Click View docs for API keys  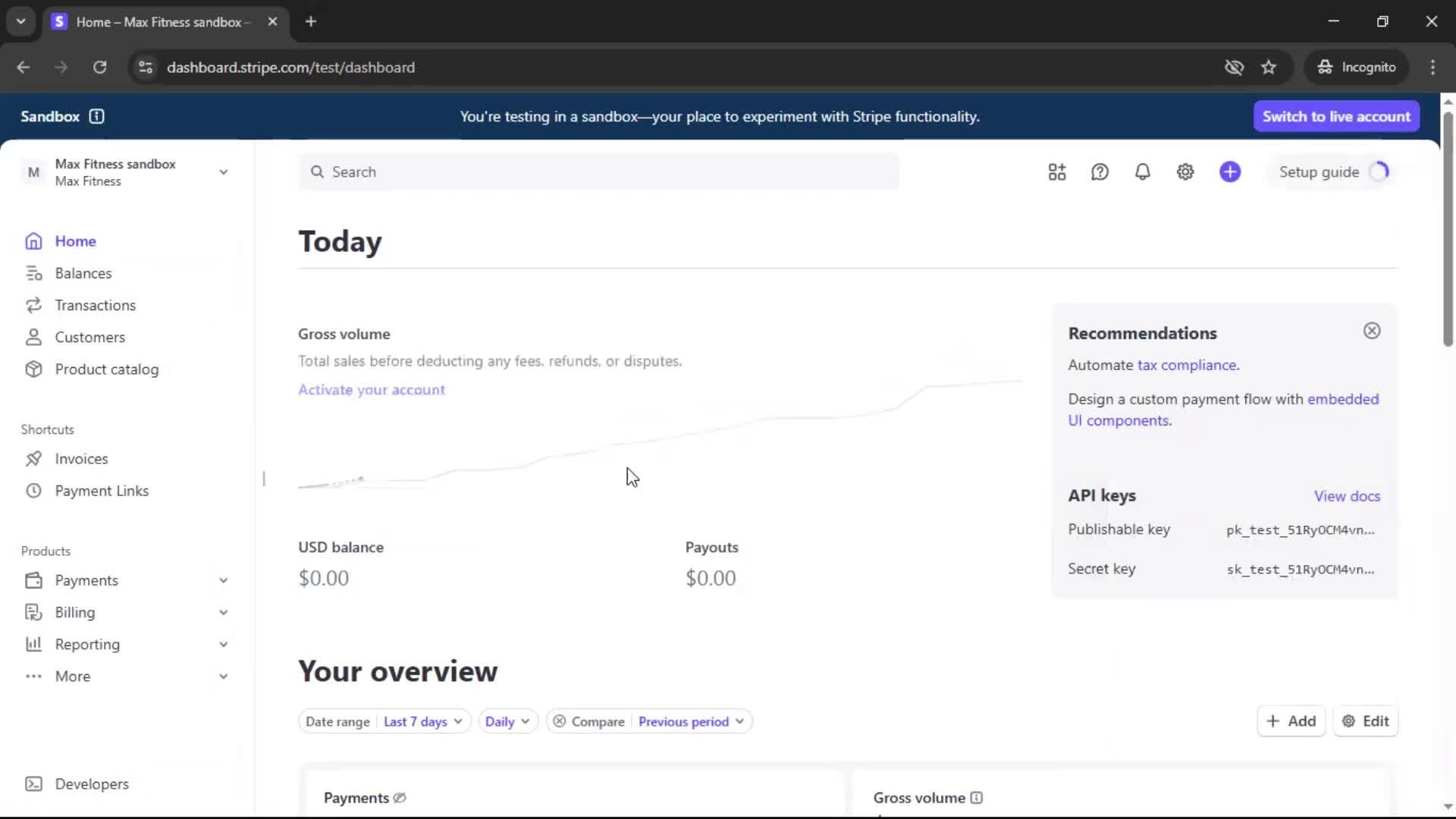click(x=1347, y=496)
